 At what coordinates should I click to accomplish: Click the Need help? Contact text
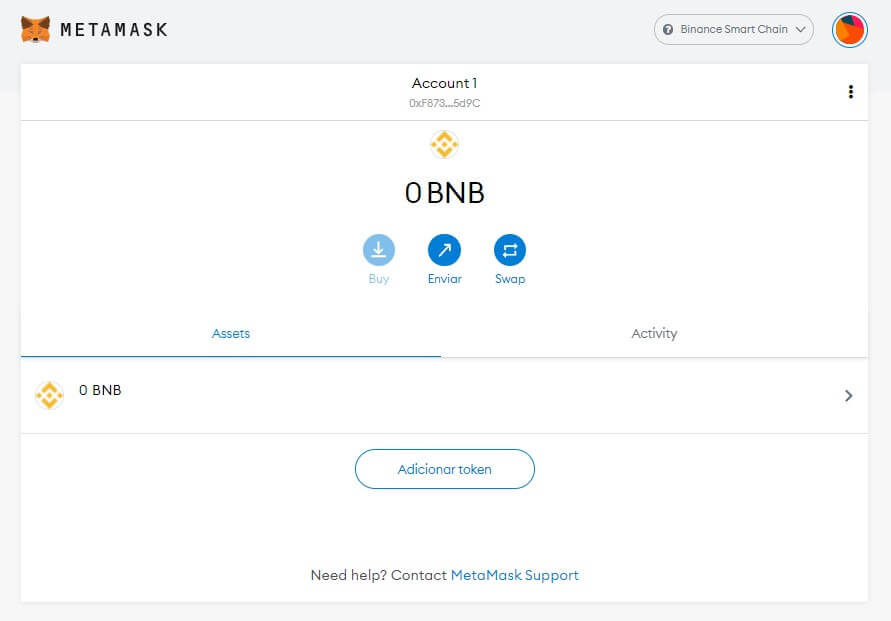coord(378,575)
